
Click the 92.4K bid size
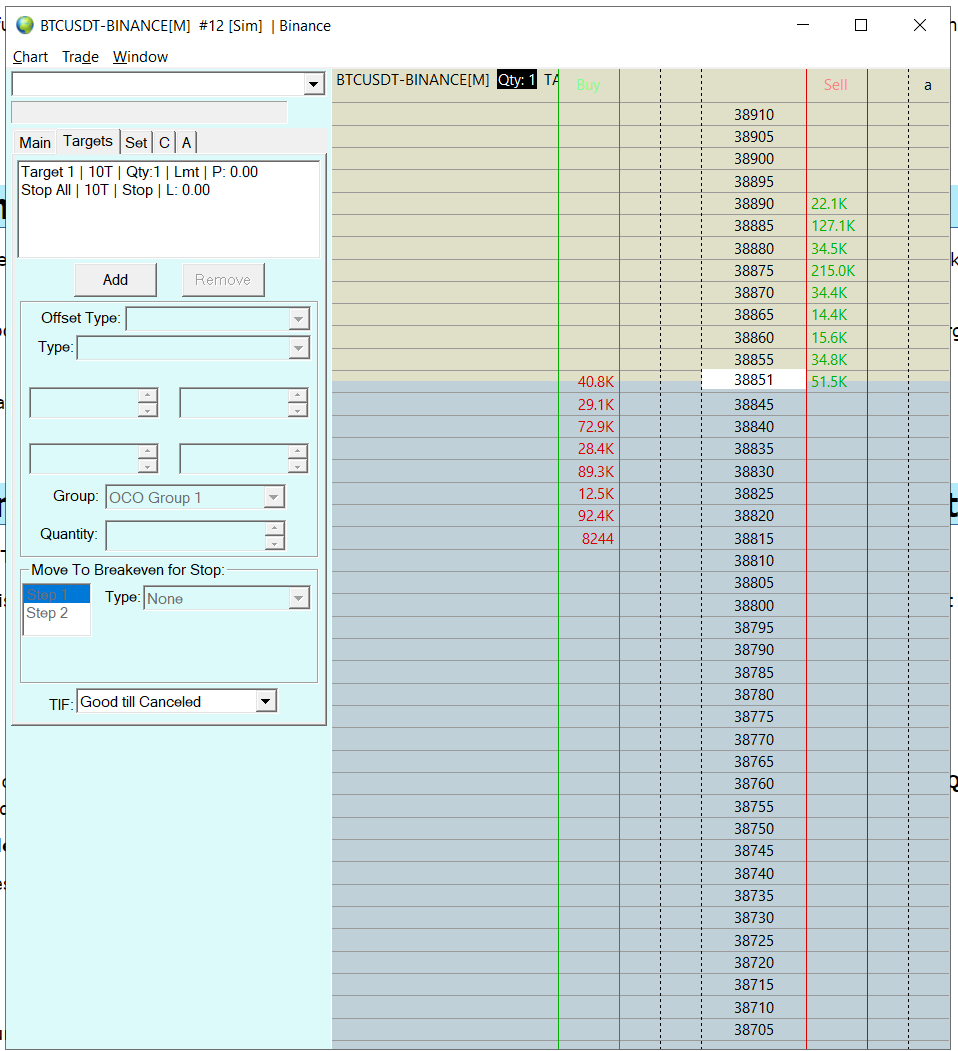point(595,515)
